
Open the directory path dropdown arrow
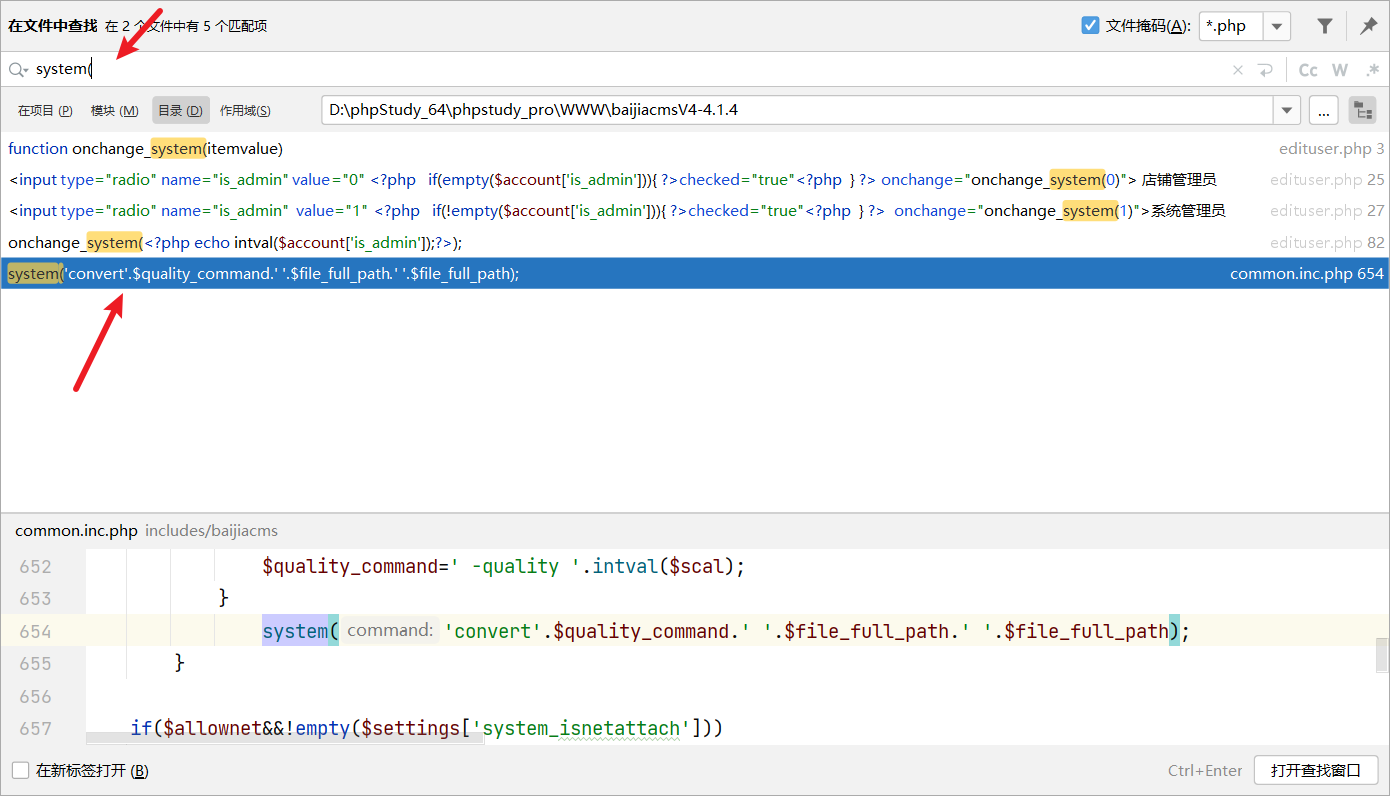coord(1286,110)
